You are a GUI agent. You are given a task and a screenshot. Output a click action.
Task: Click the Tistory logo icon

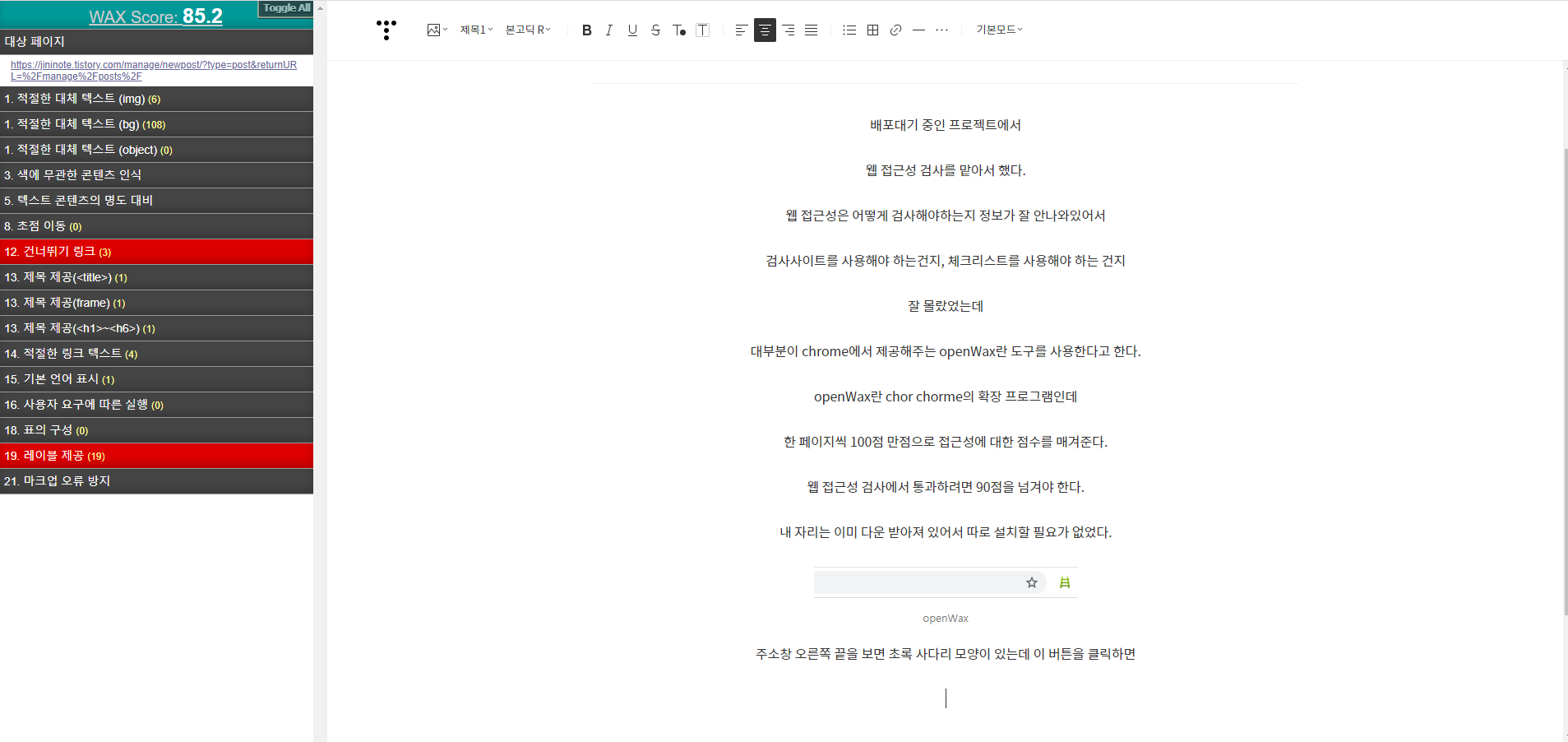pyautogui.click(x=386, y=30)
